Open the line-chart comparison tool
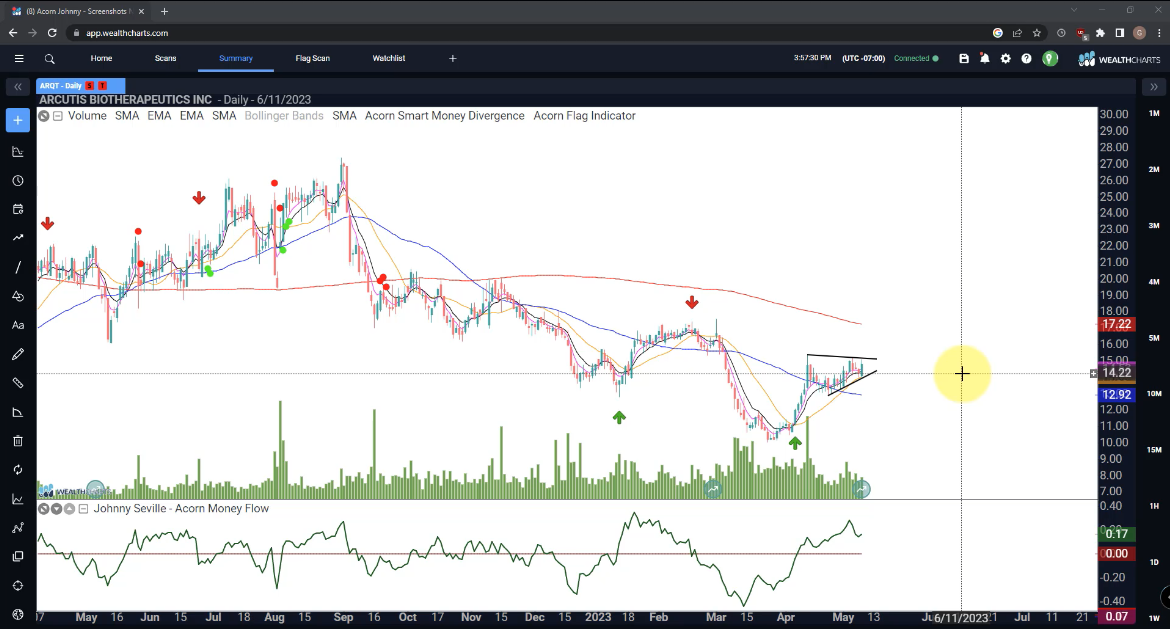 click(x=18, y=498)
